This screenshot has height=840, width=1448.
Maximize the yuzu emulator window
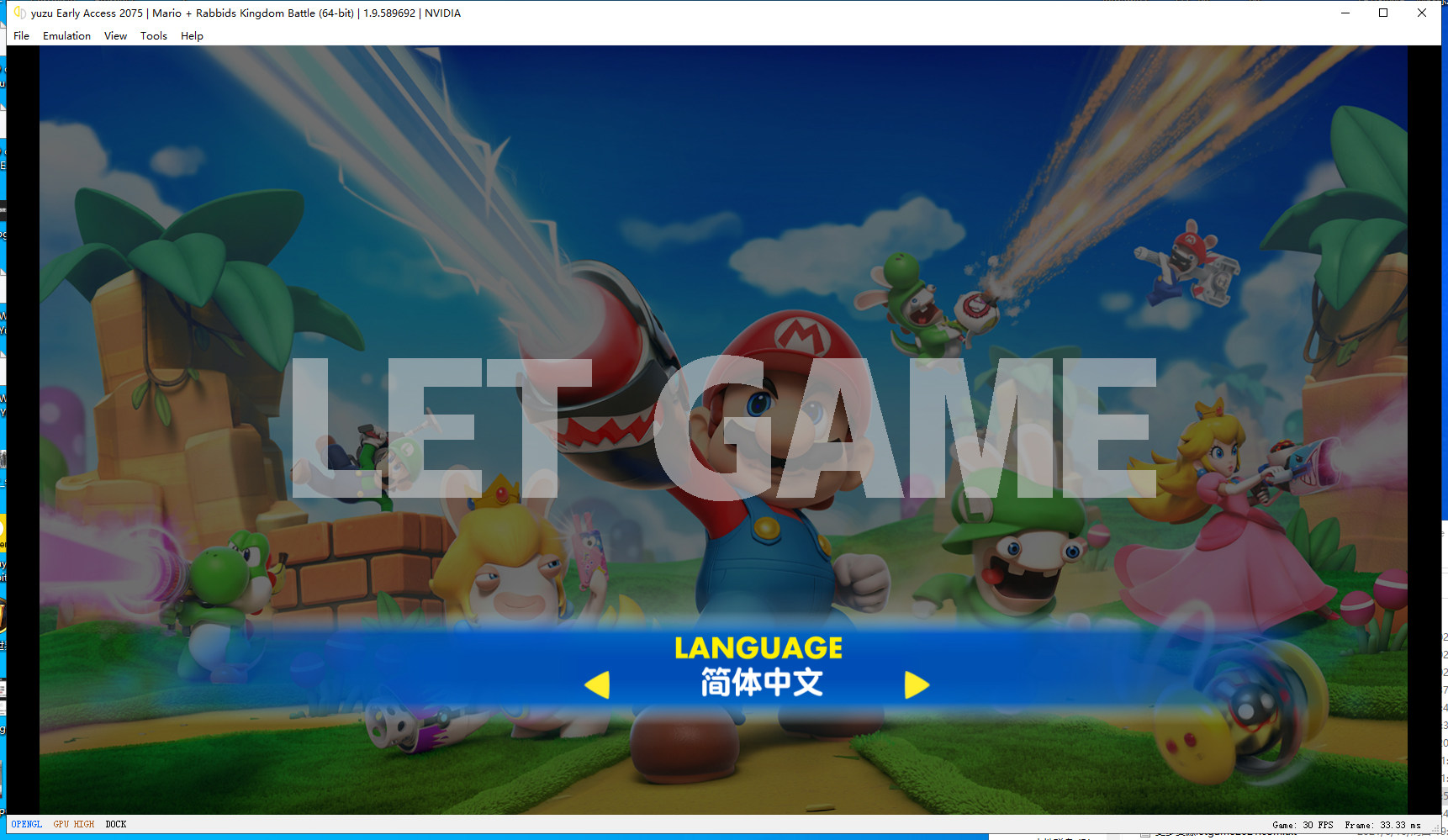coord(1383,13)
